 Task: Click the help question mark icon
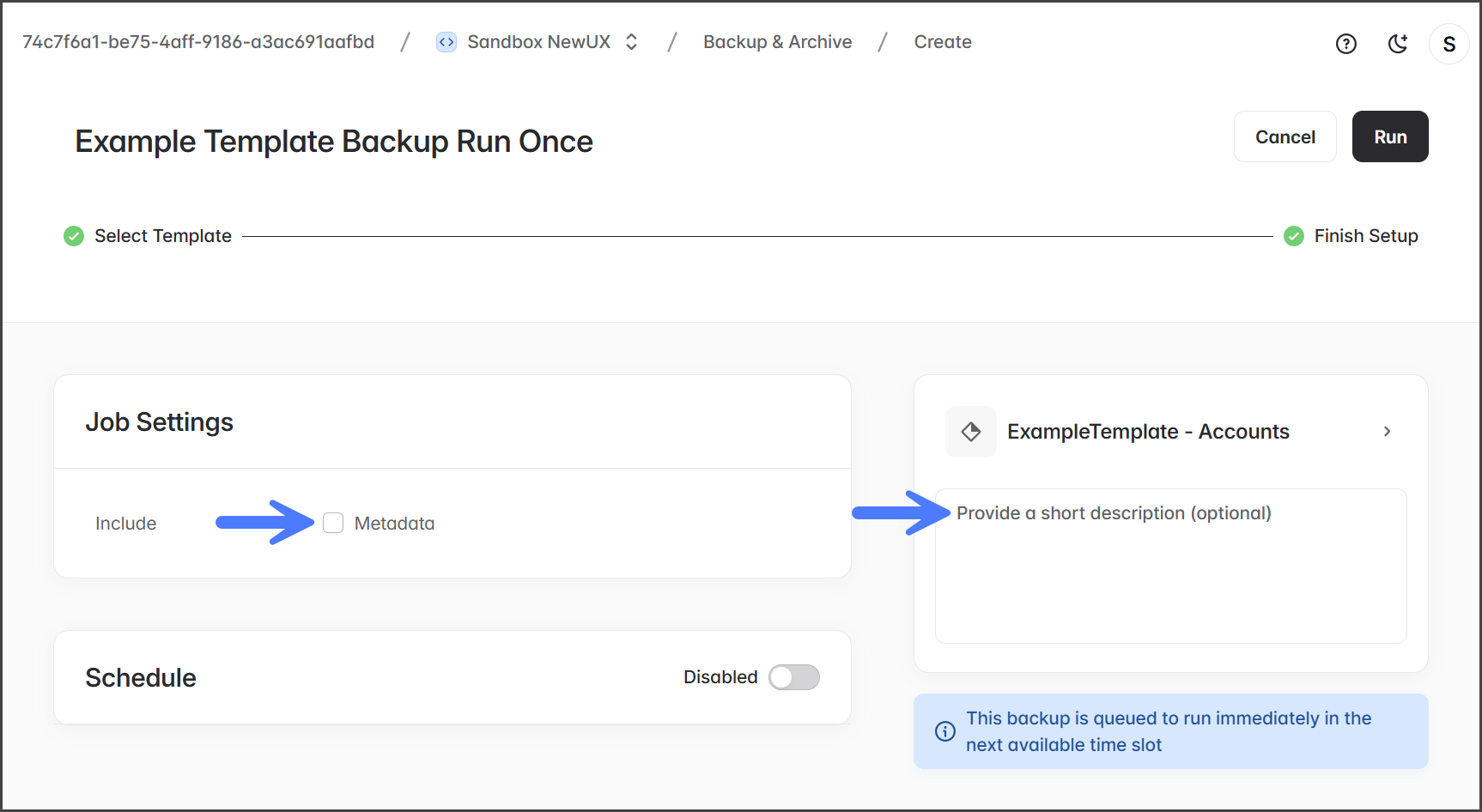click(1345, 44)
